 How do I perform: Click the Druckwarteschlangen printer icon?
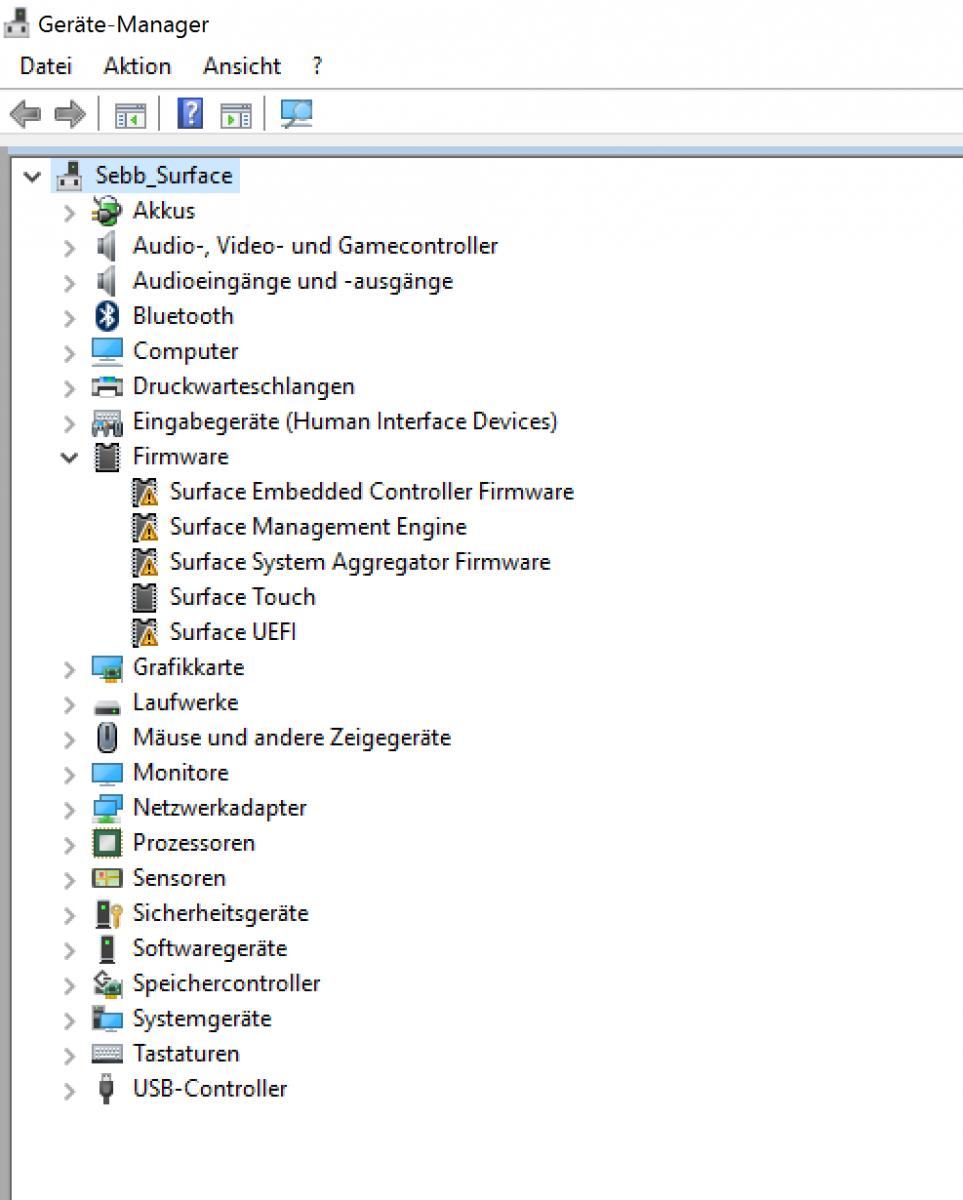106,386
